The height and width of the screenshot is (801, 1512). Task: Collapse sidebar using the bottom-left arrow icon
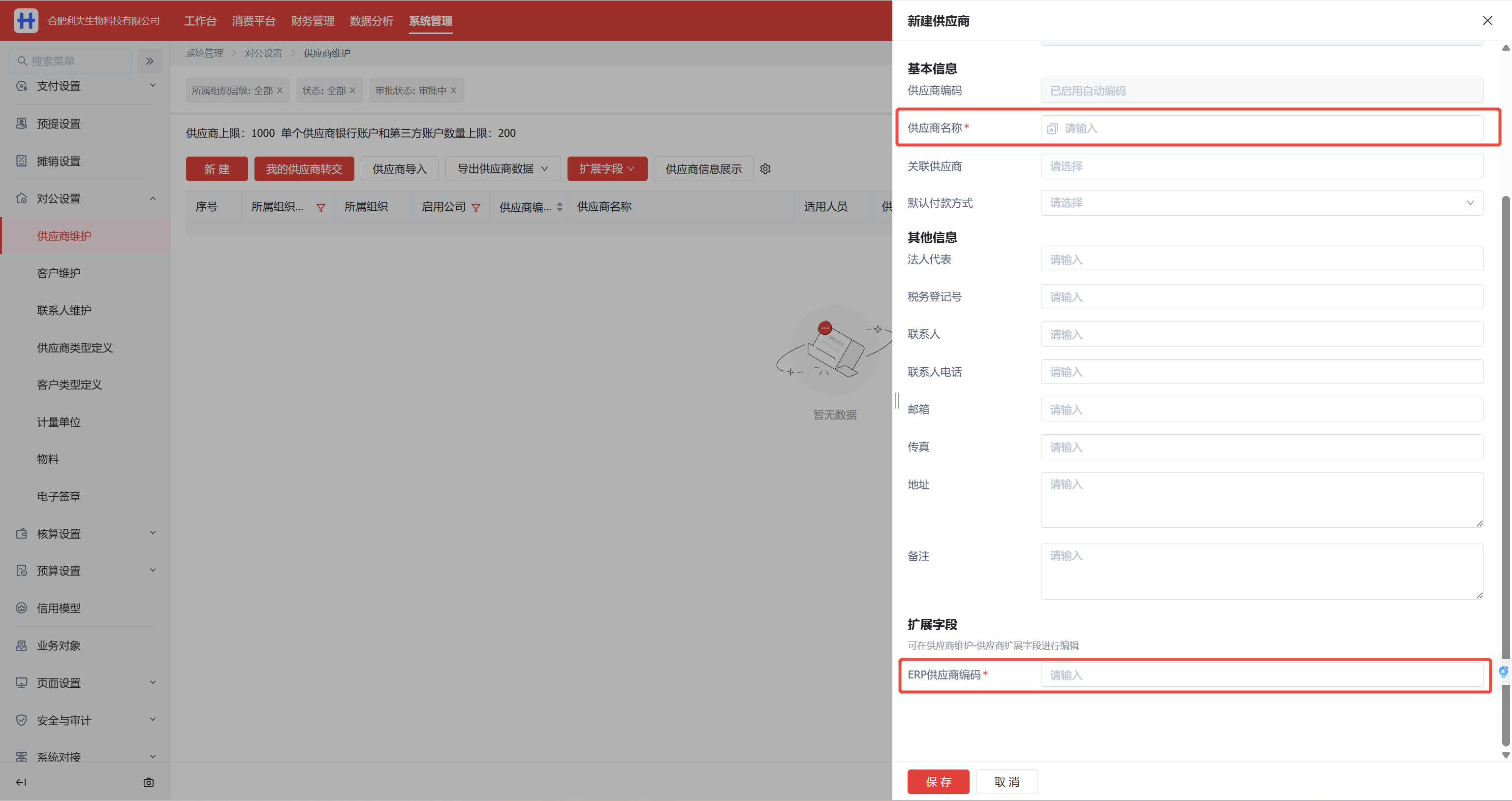pyautogui.click(x=21, y=782)
